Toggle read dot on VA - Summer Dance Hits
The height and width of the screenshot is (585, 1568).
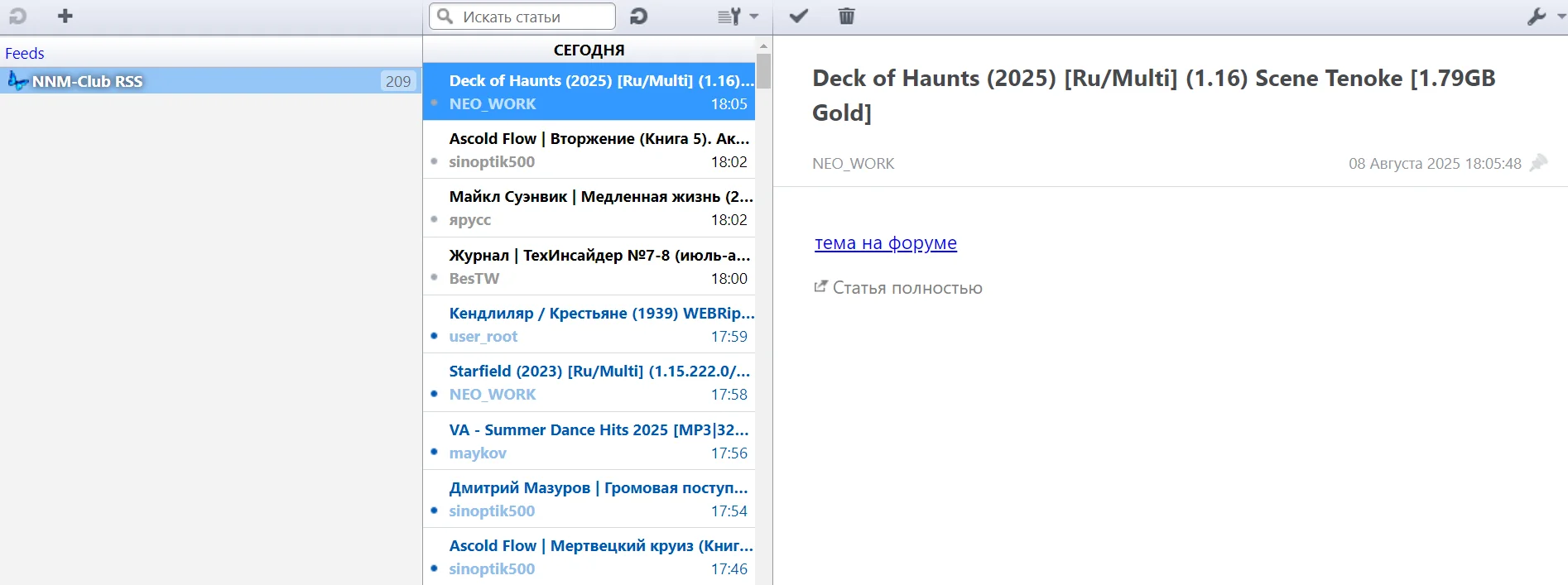[x=435, y=452]
